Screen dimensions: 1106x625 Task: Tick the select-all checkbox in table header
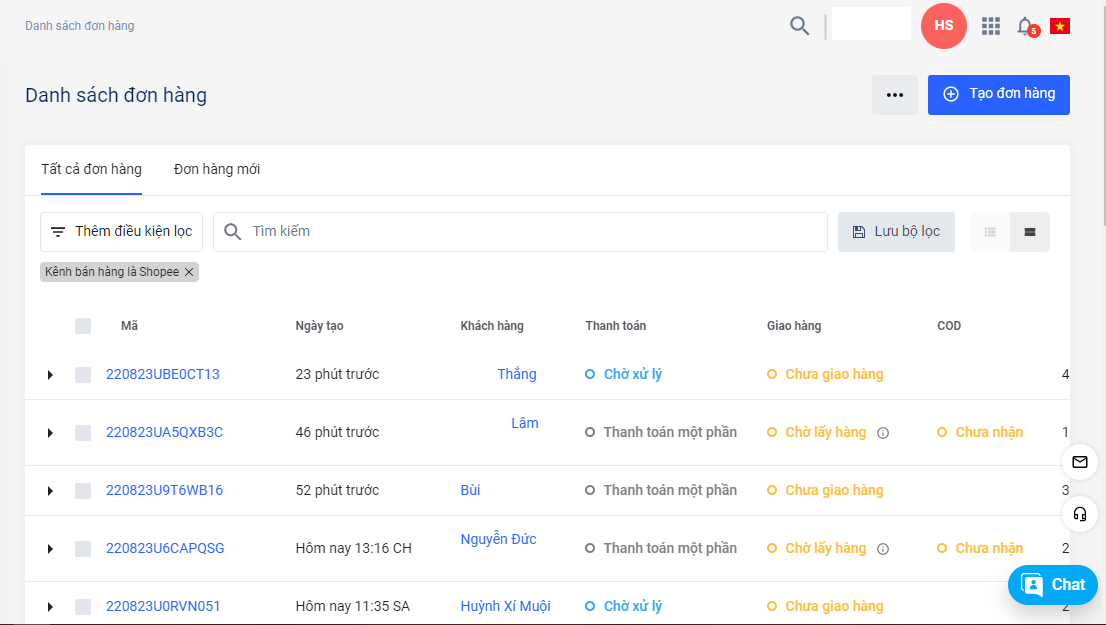tap(83, 326)
